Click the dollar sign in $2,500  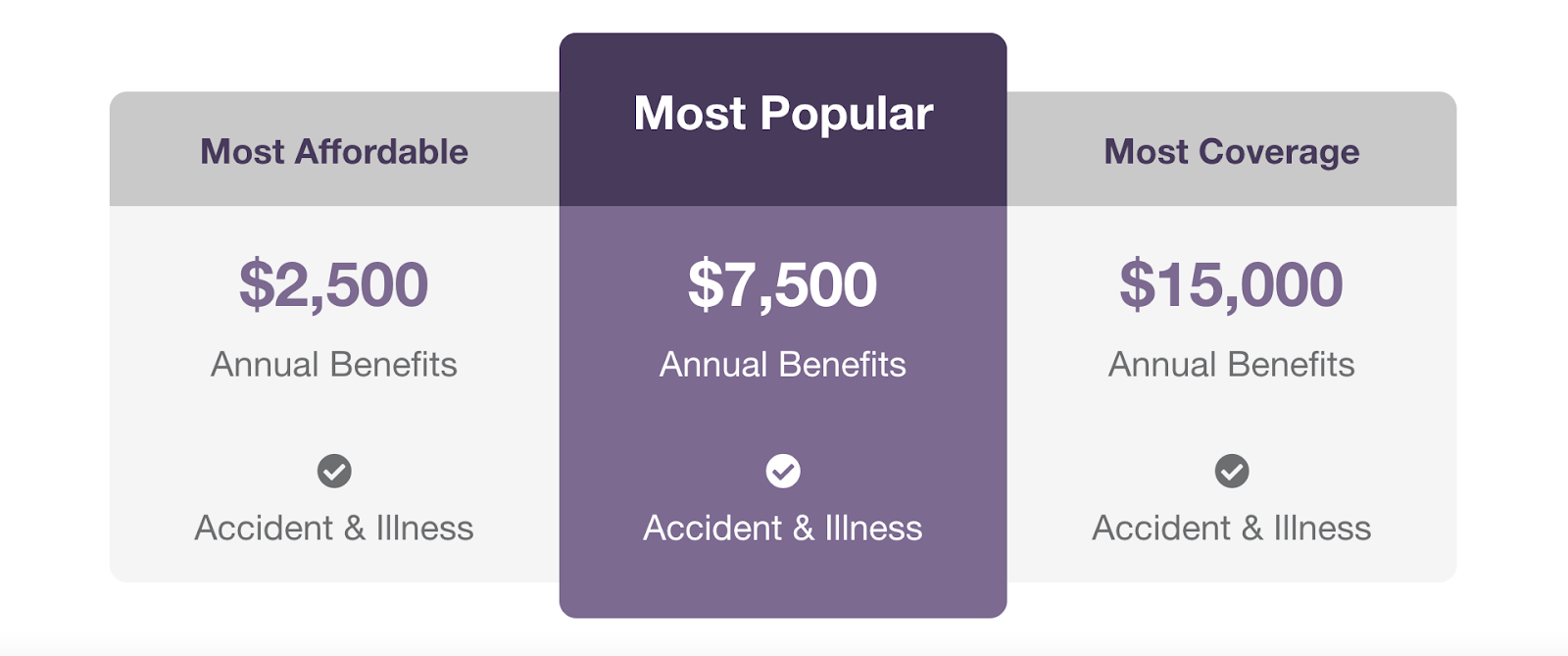point(257,284)
